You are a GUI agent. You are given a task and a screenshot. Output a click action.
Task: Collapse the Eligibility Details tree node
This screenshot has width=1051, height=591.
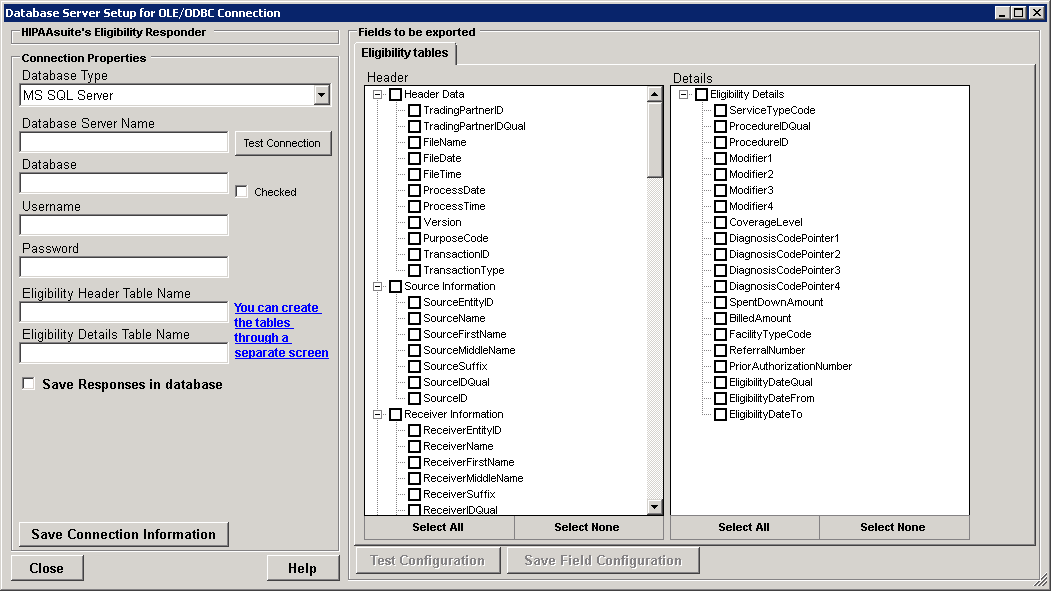pyautogui.click(x=685, y=94)
